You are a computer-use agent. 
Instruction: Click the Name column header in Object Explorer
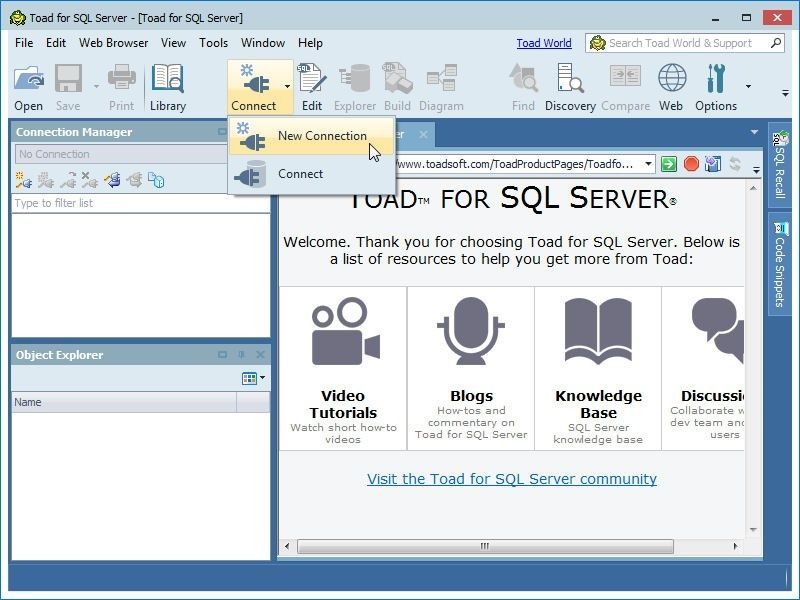tap(124, 402)
